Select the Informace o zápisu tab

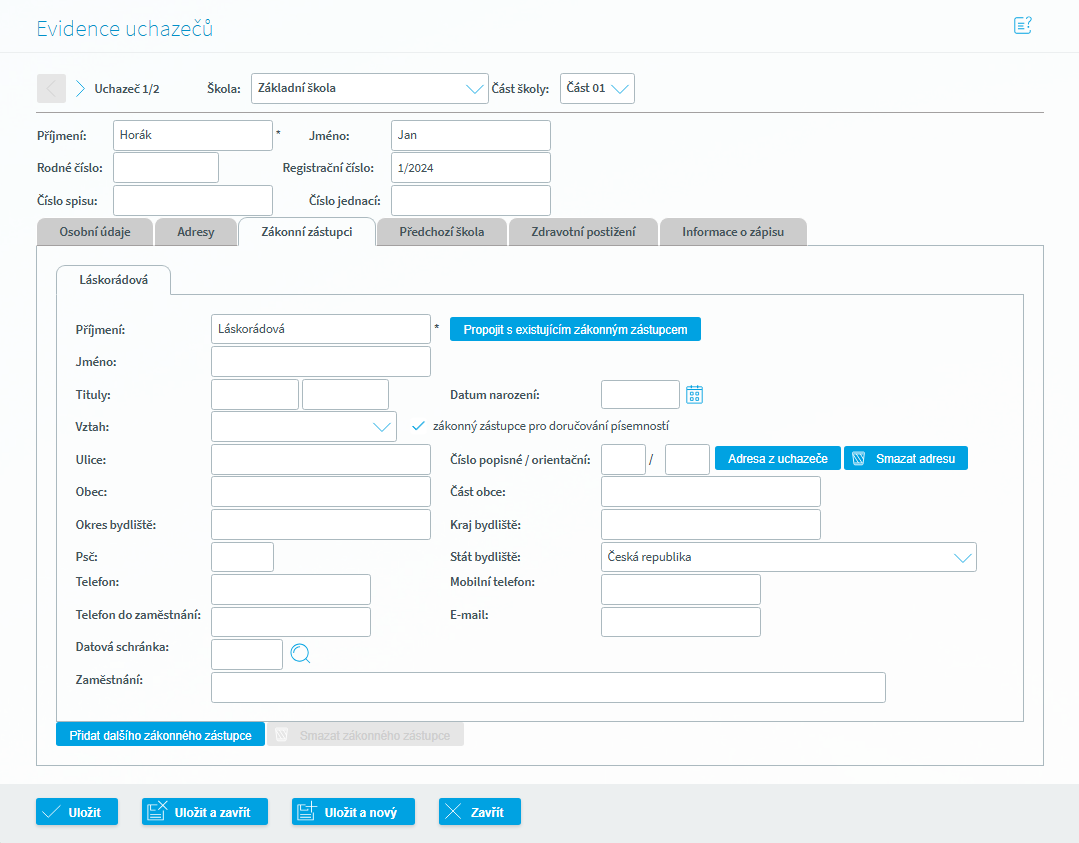point(732,232)
